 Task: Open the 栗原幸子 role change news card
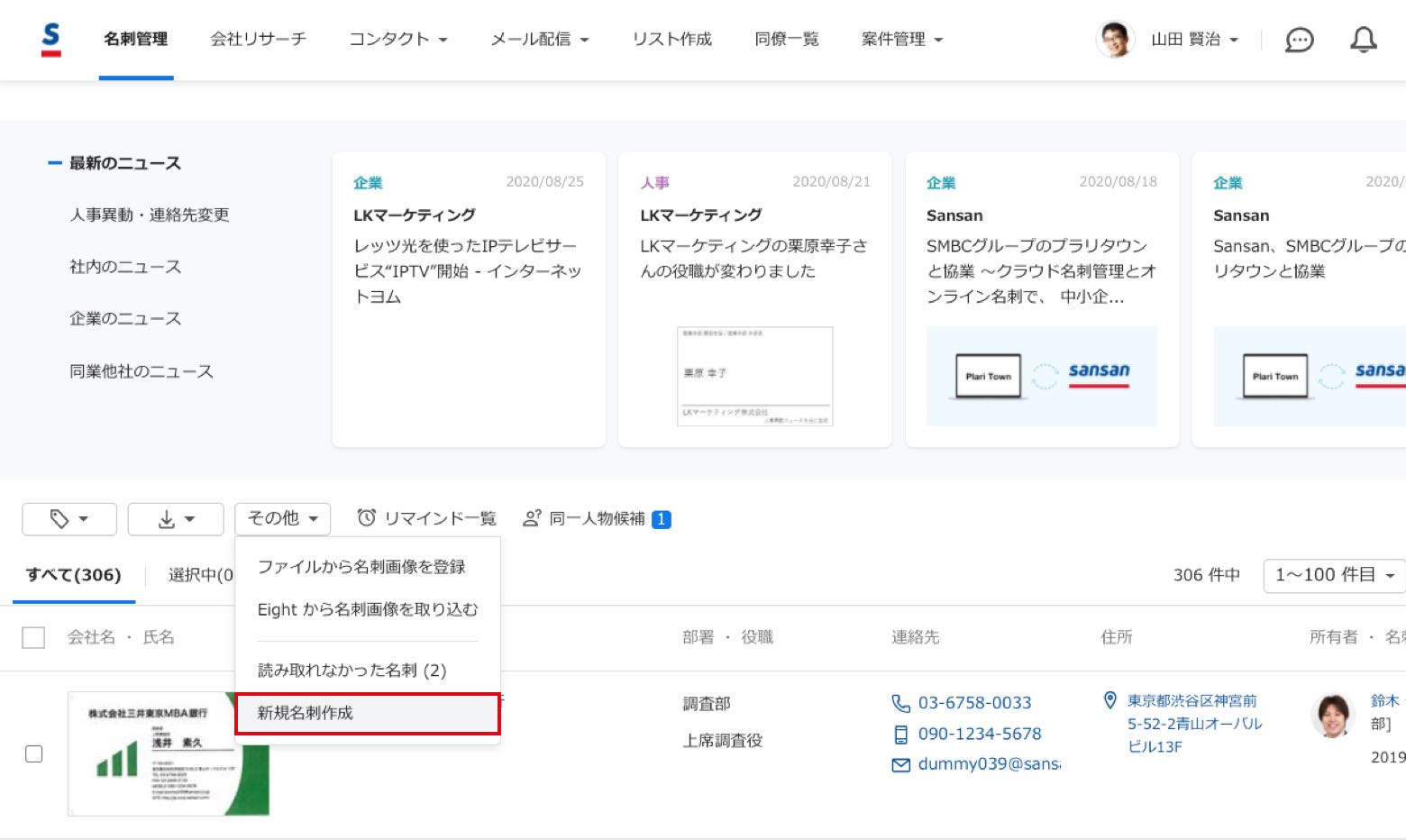coord(755,299)
